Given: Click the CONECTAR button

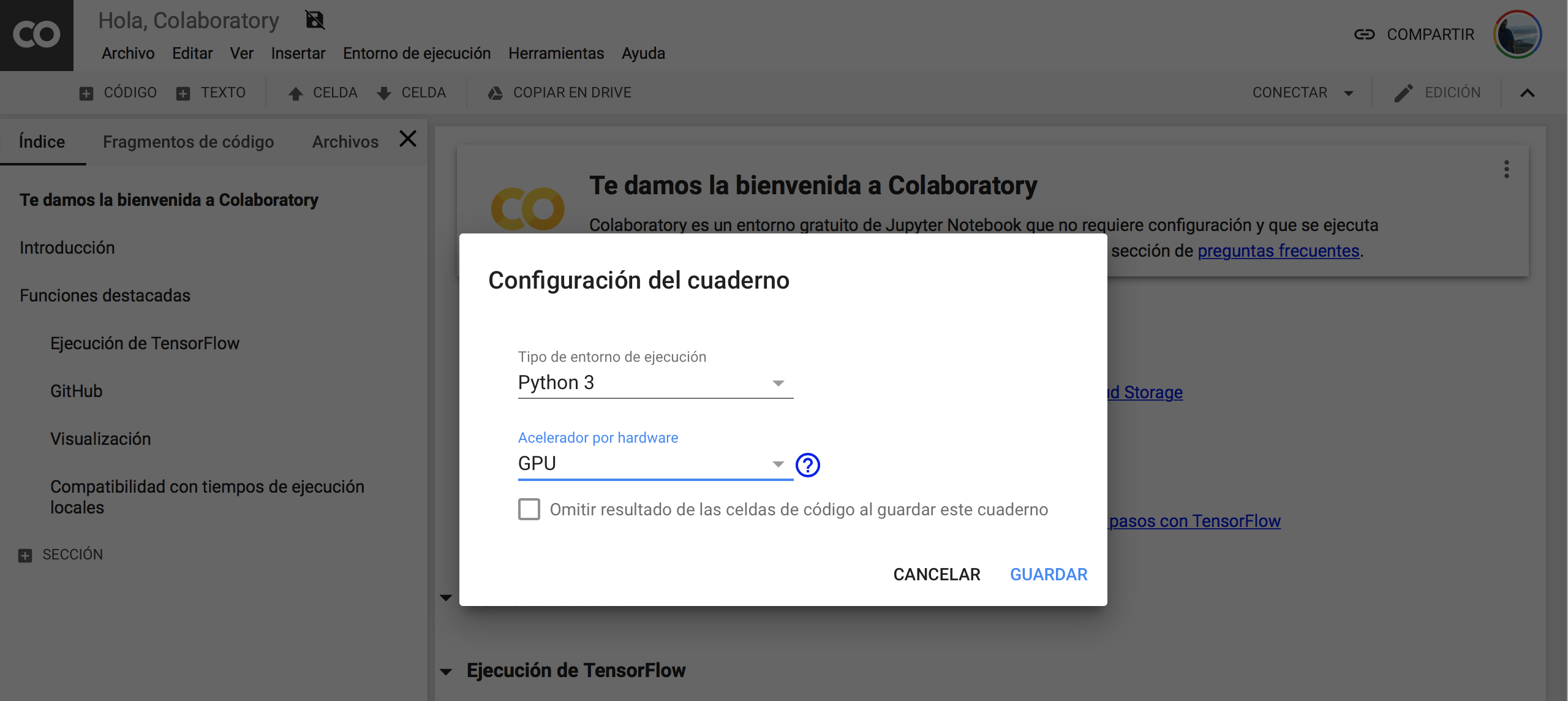Looking at the screenshot, I should pyautogui.click(x=1290, y=93).
